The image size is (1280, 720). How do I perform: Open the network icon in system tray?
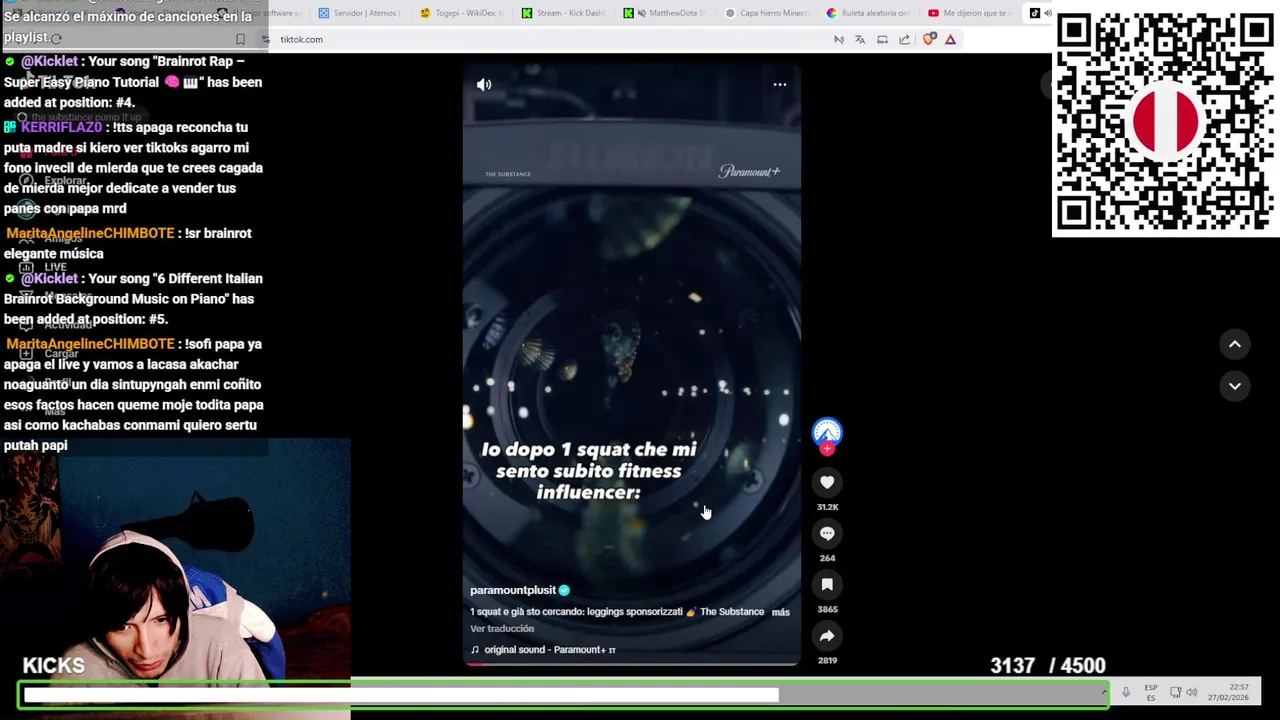(1175, 692)
